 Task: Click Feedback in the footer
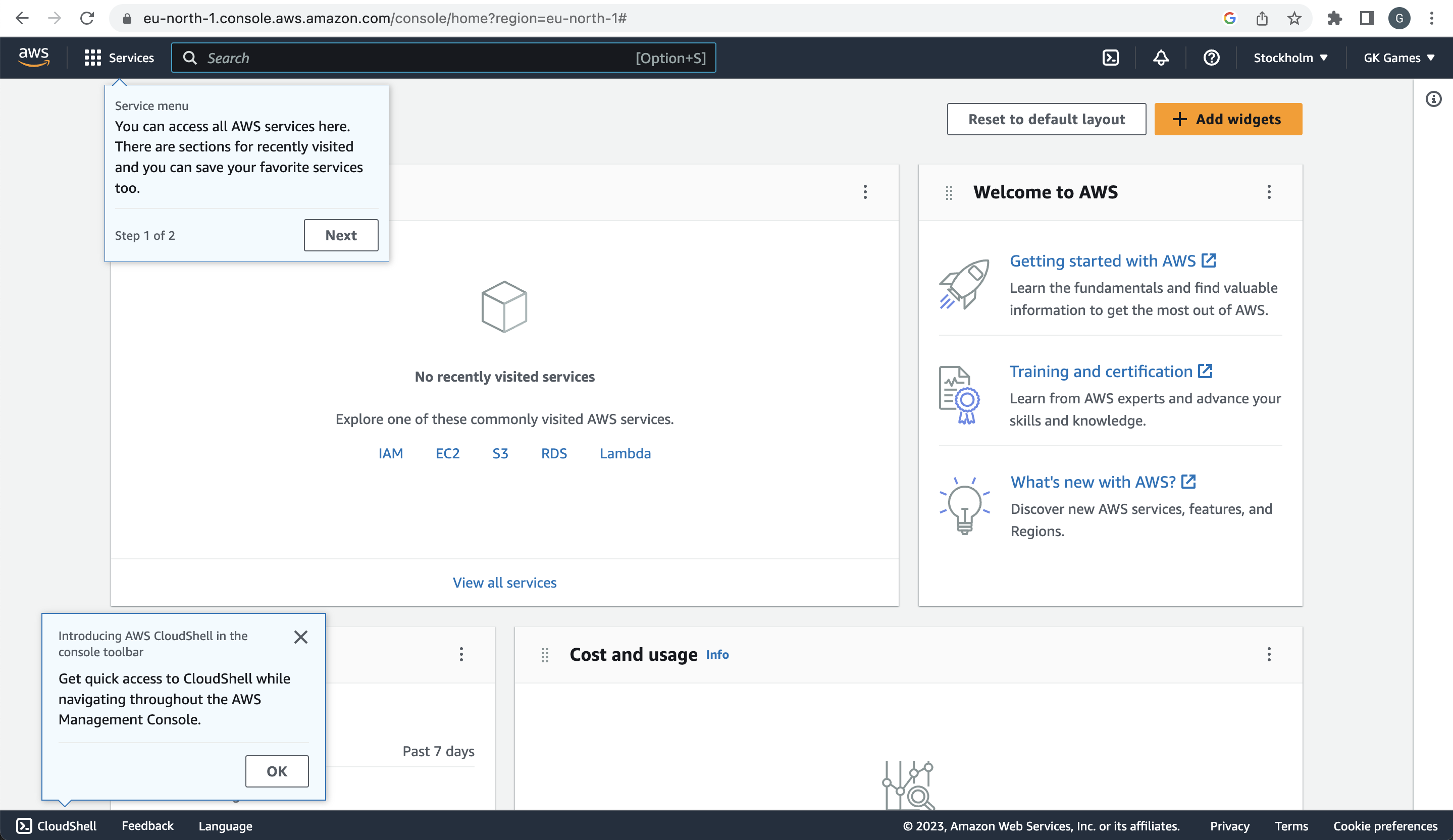[x=147, y=825]
